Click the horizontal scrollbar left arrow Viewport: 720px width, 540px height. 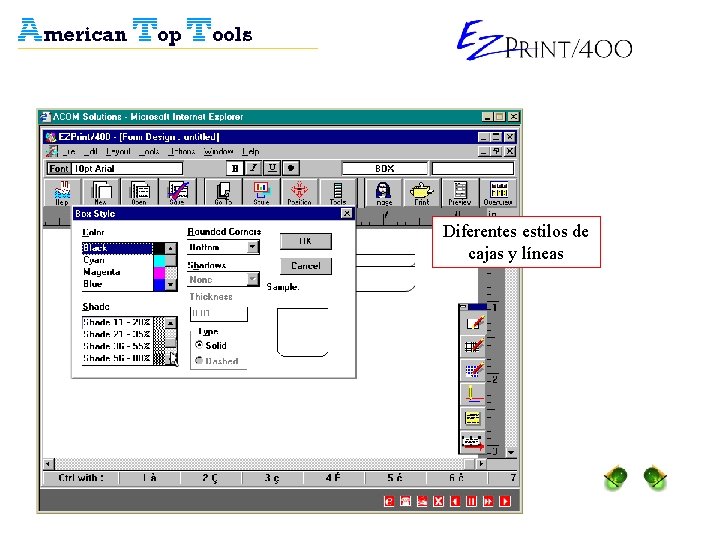pos(48,464)
